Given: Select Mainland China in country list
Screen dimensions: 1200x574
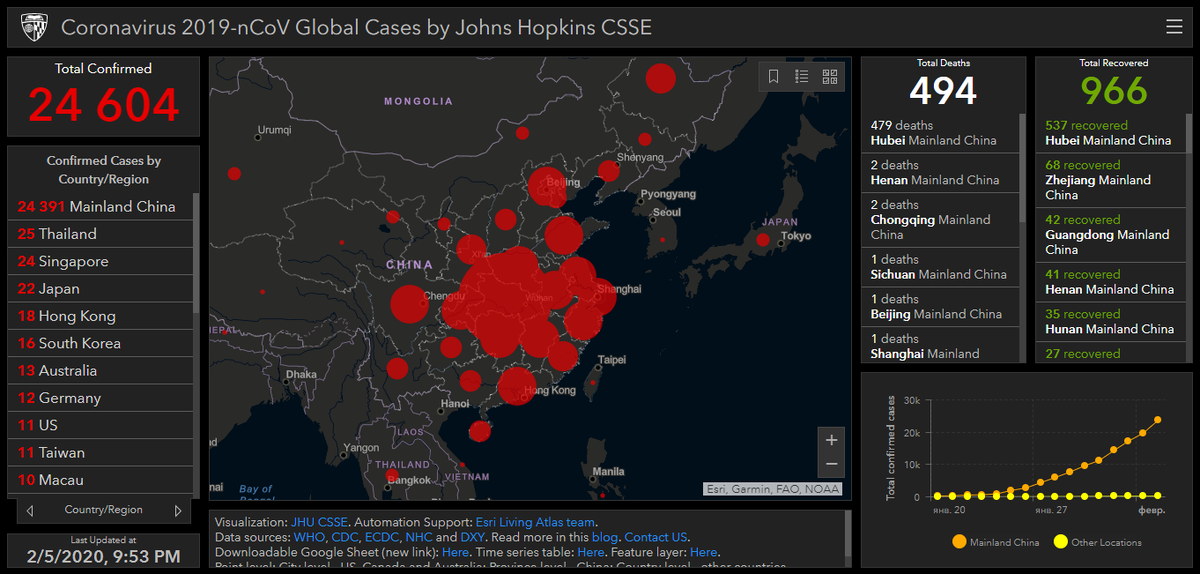Looking at the screenshot, I should pyautogui.click(x=99, y=206).
